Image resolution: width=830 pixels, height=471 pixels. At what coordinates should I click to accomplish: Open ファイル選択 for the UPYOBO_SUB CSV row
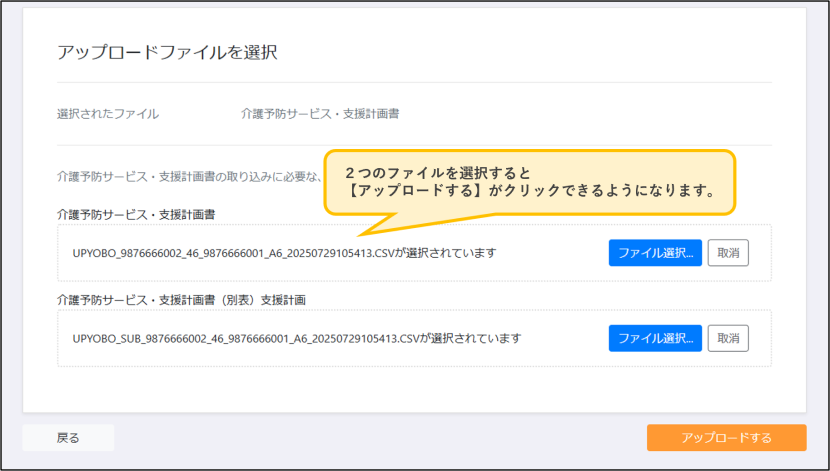click(x=655, y=338)
